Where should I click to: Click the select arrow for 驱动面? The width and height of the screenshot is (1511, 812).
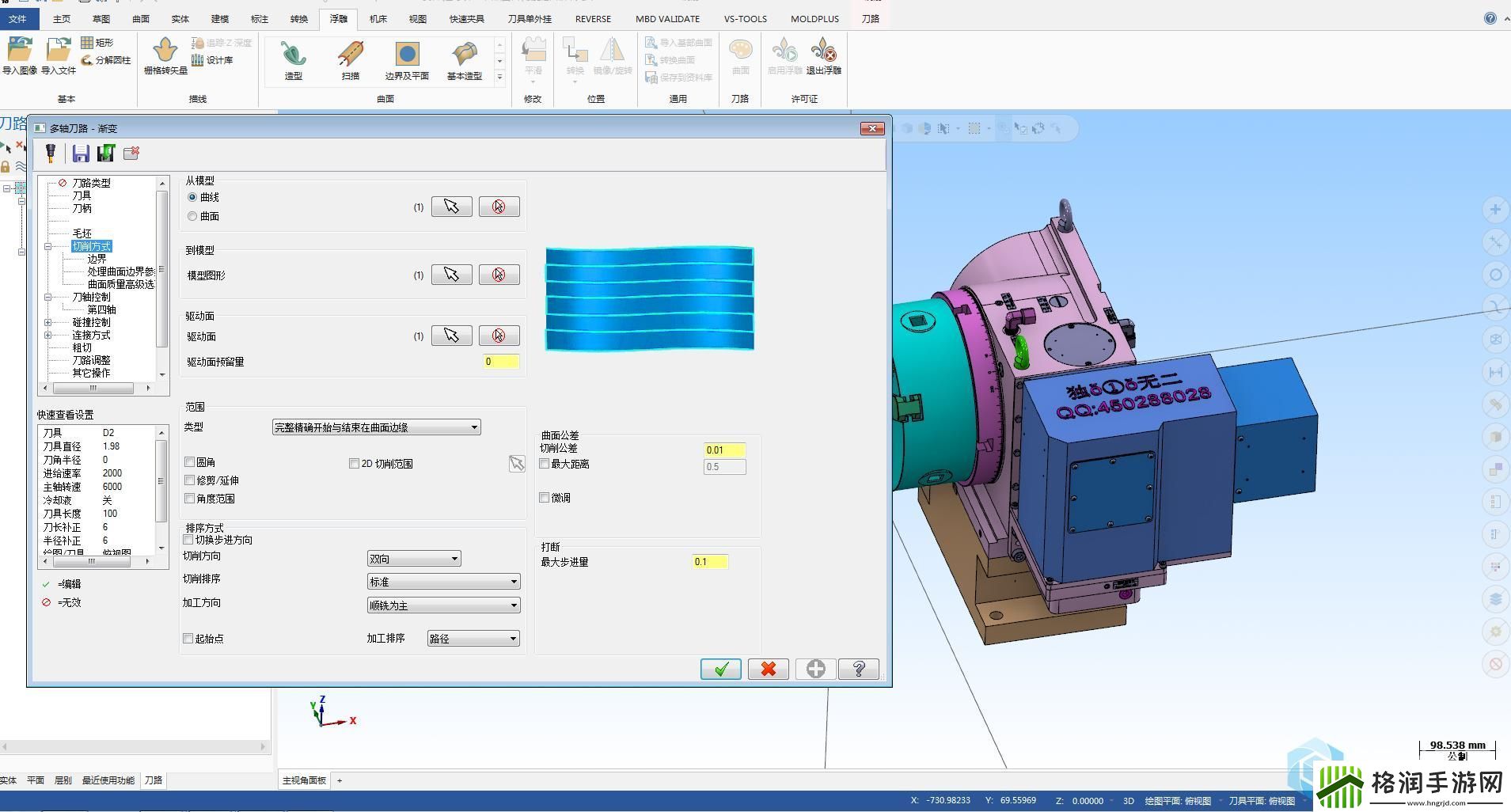(x=451, y=336)
